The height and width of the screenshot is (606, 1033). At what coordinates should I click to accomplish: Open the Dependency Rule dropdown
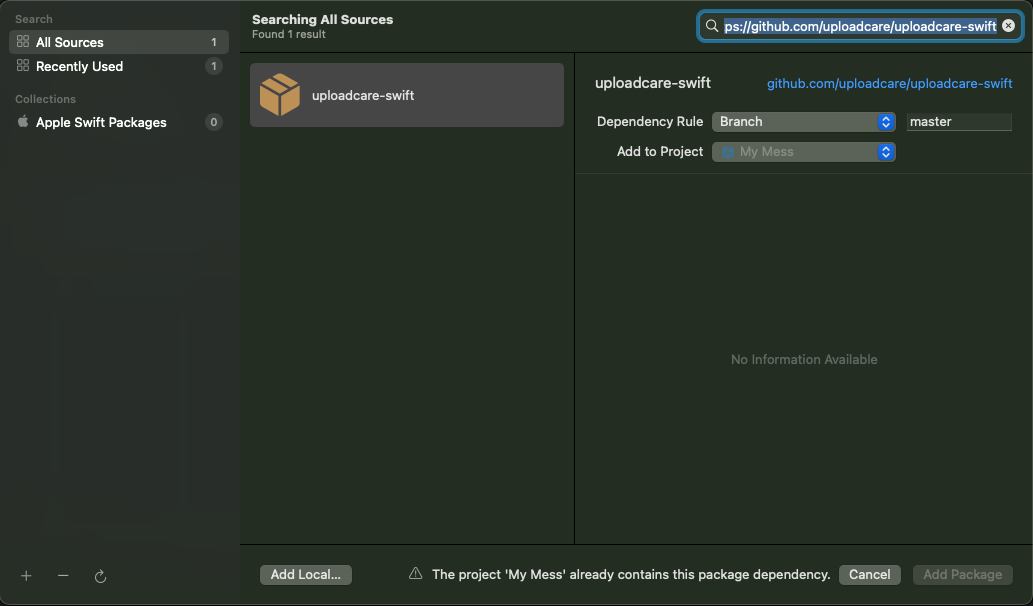tap(803, 121)
